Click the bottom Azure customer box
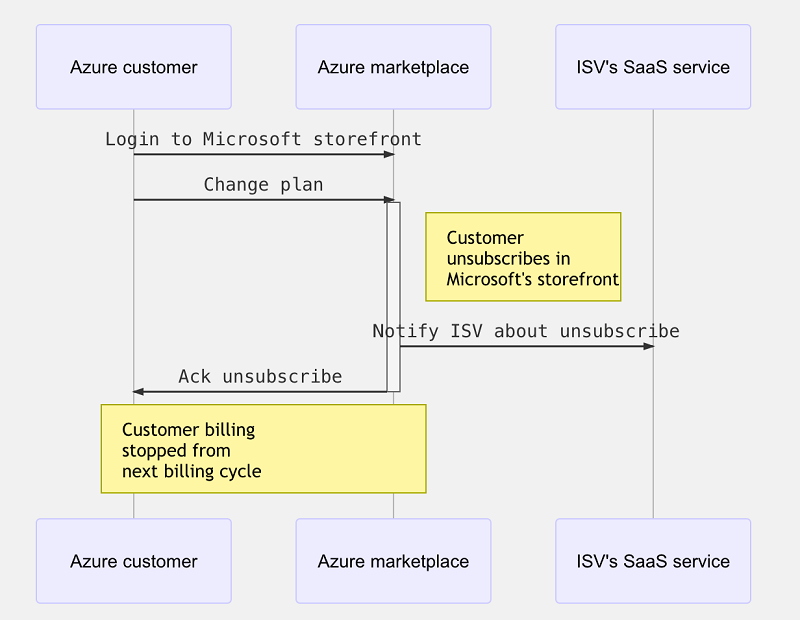The width and height of the screenshot is (800, 620). [133, 561]
